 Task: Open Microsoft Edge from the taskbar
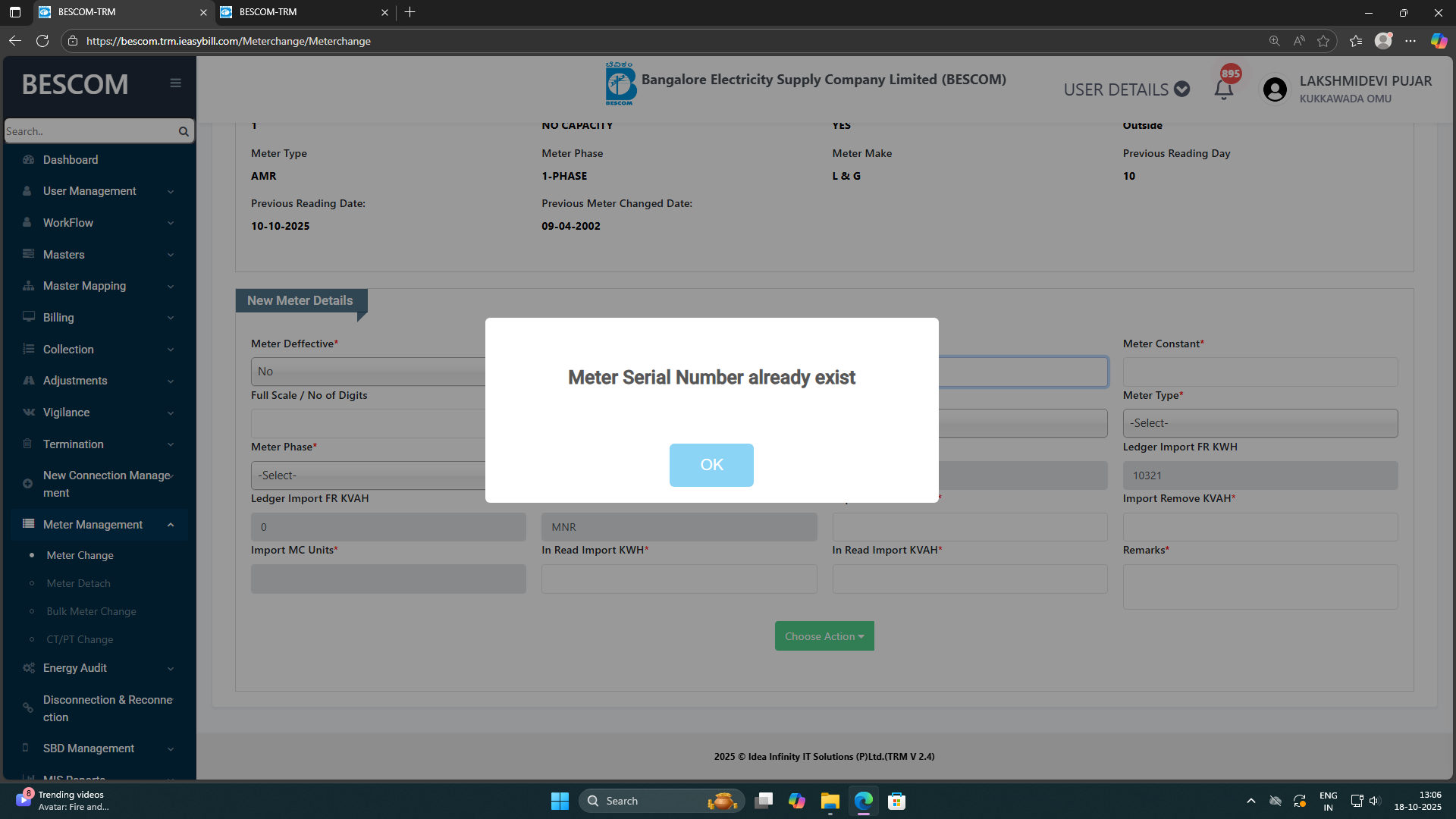pyautogui.click(x=863, y=801)
